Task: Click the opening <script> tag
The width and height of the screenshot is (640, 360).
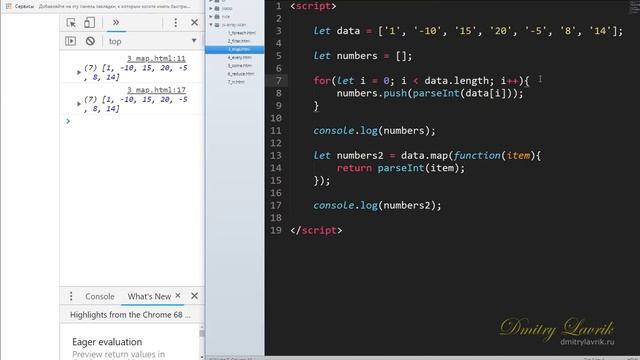Action: click(313, 6)
